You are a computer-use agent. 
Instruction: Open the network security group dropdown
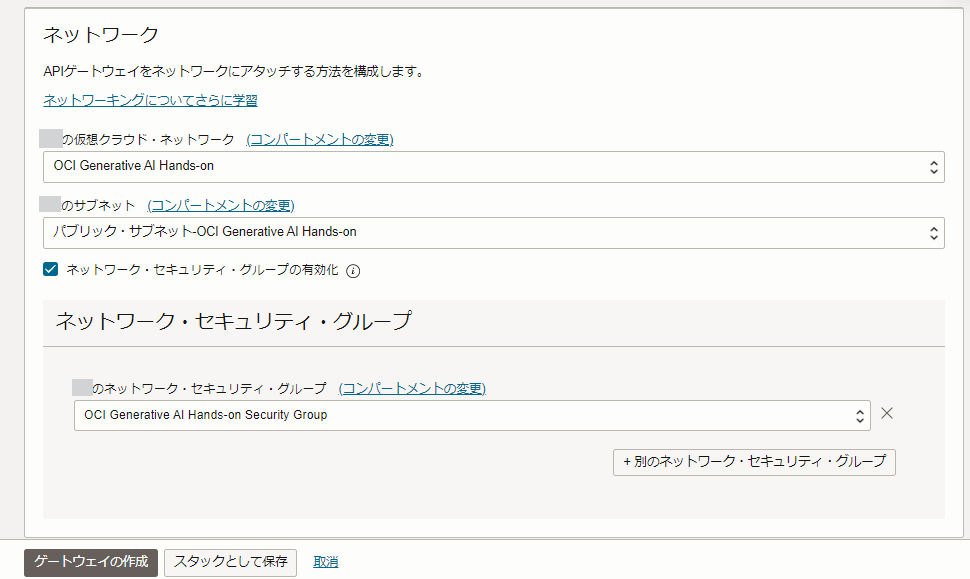(472, 415)
